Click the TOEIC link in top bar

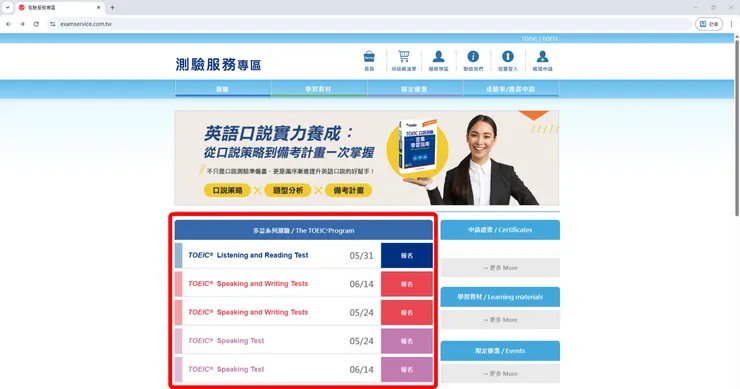tap(530, 39)
